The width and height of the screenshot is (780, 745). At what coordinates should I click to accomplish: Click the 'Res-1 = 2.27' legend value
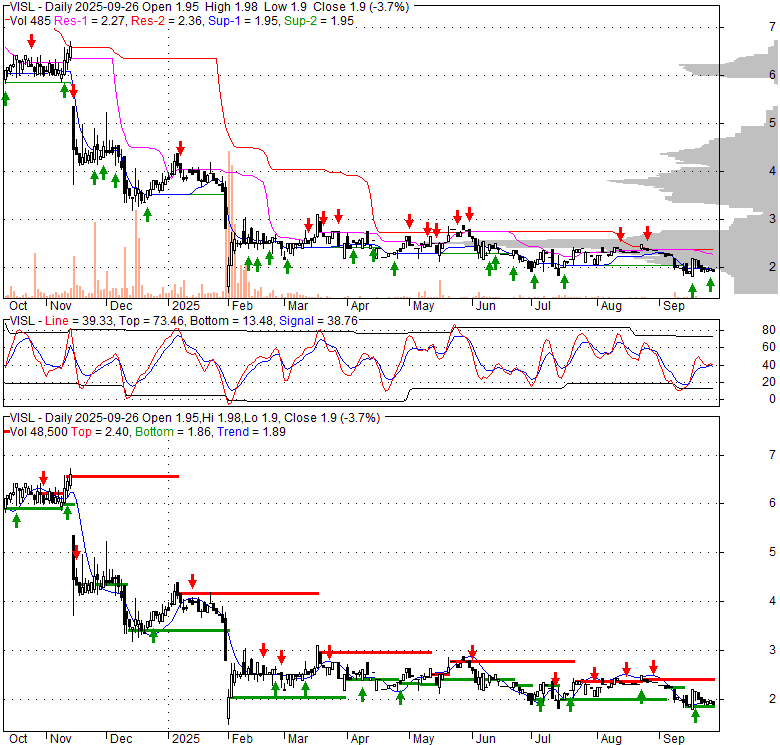(90, 21)
